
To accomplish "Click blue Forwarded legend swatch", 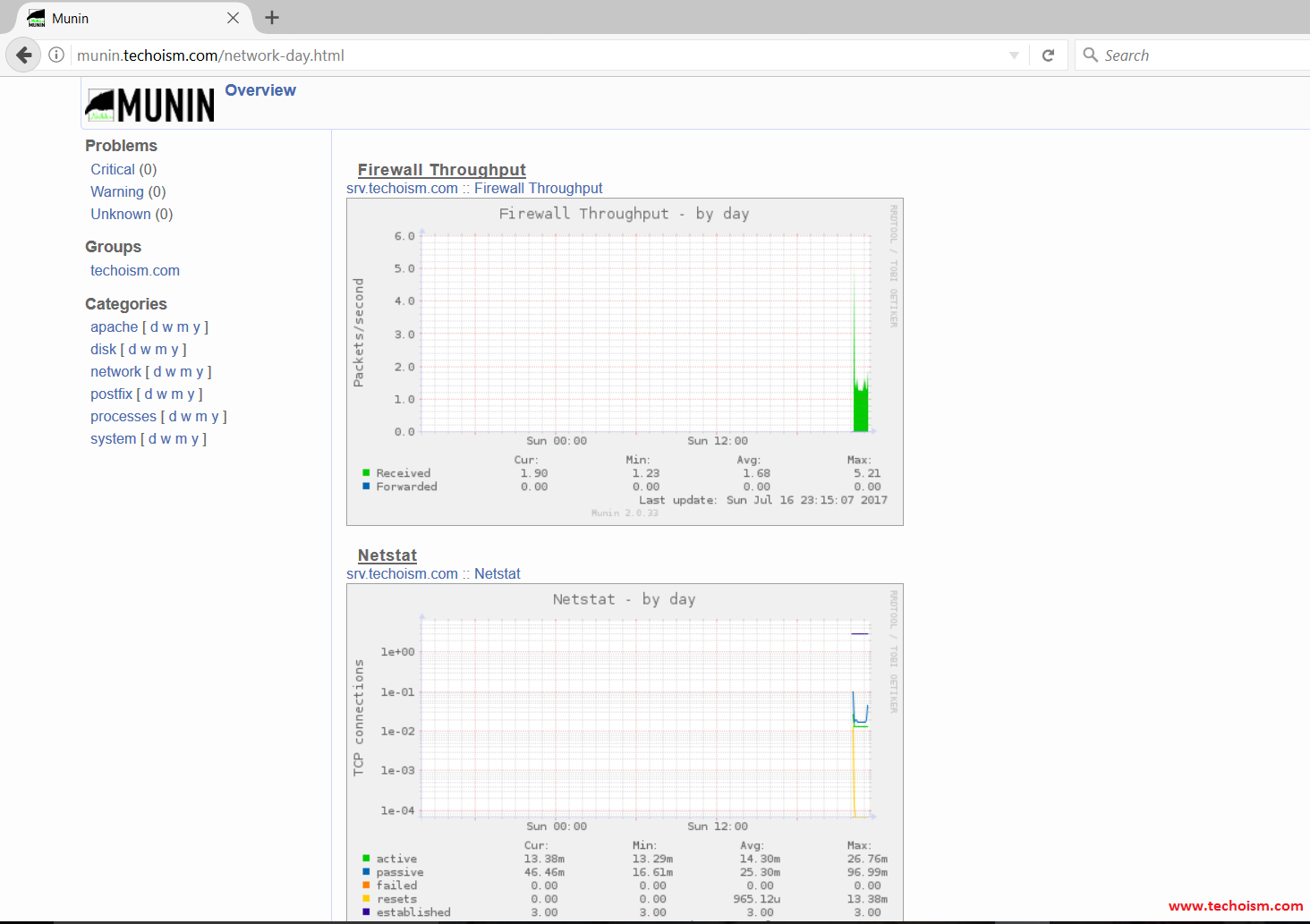I will click(366, 486).
